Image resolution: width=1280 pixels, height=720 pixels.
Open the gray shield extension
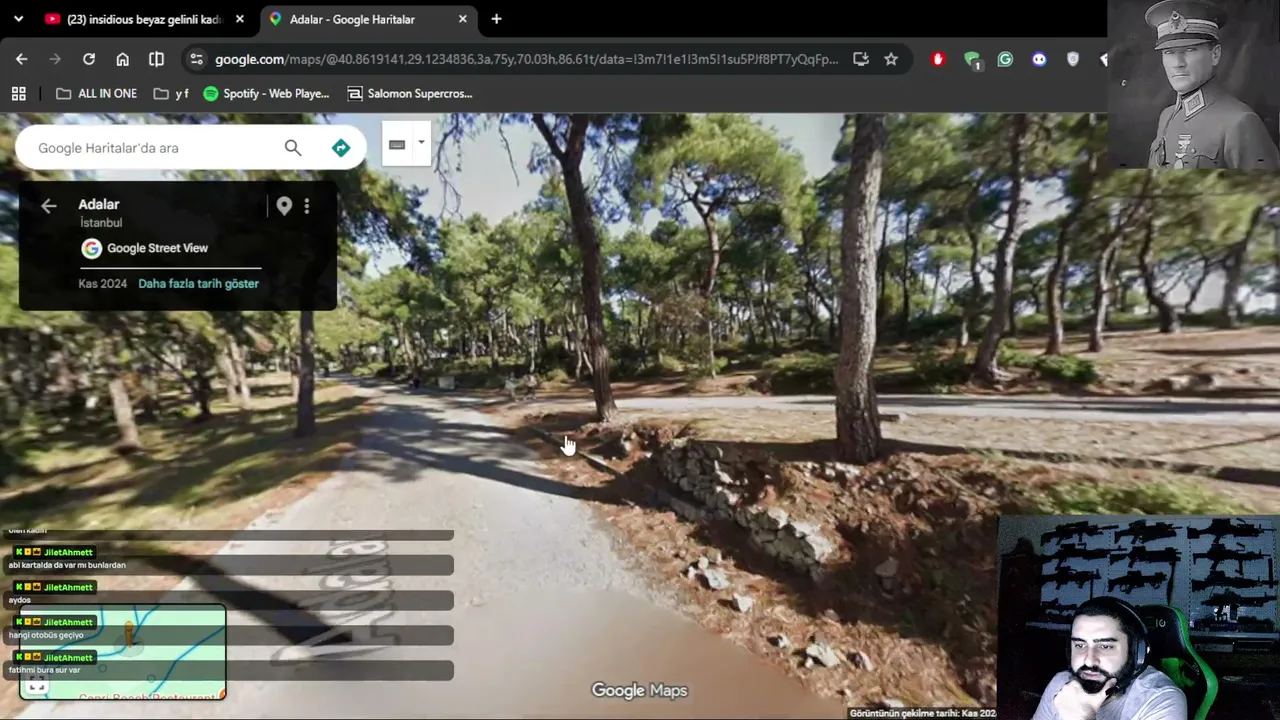(x=1073, y=59)
